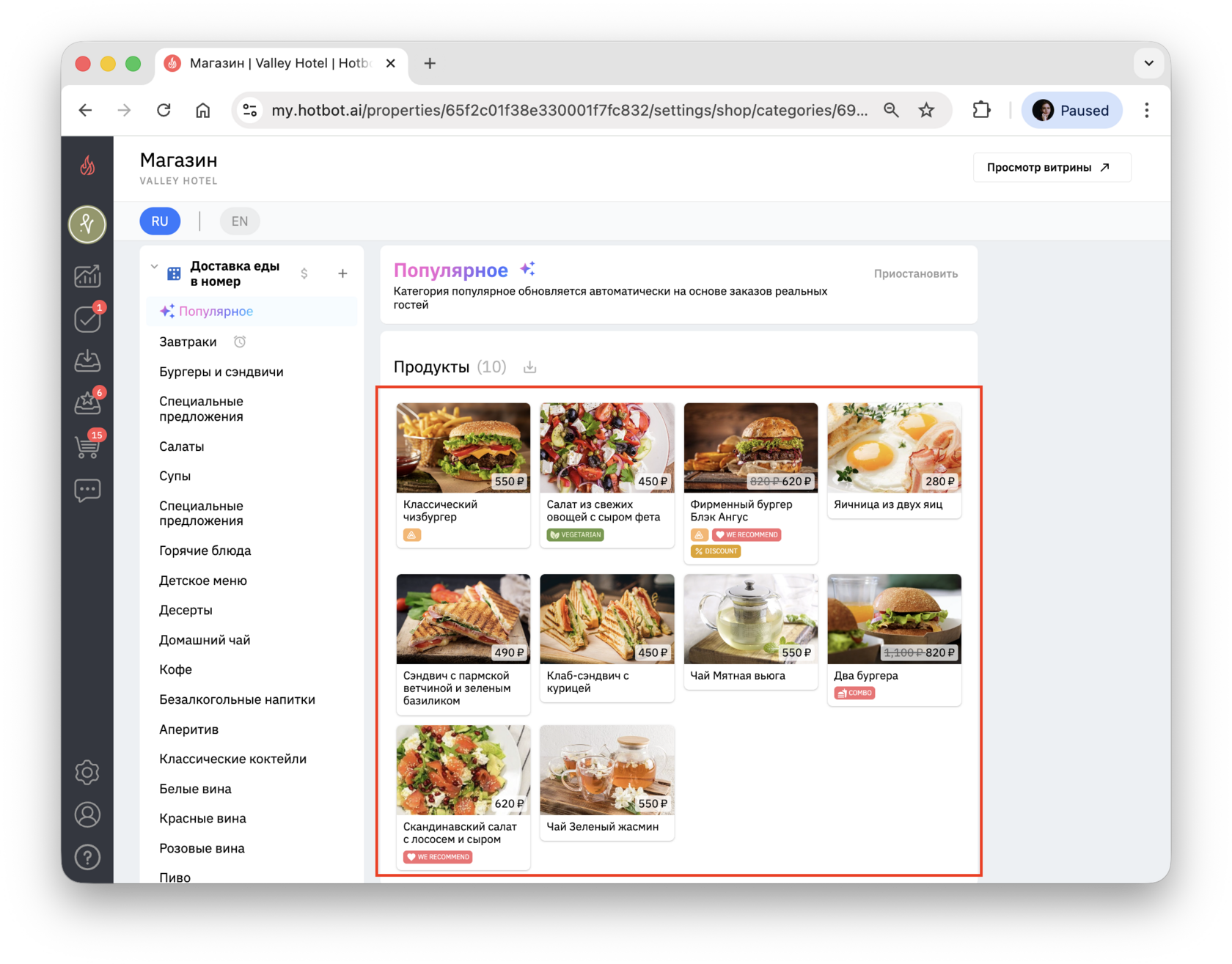This screenshot has height=964, width=1232.
Task: Open the user profile icon in sidebar
Action: pyautogui.click(x=87, y=814)
